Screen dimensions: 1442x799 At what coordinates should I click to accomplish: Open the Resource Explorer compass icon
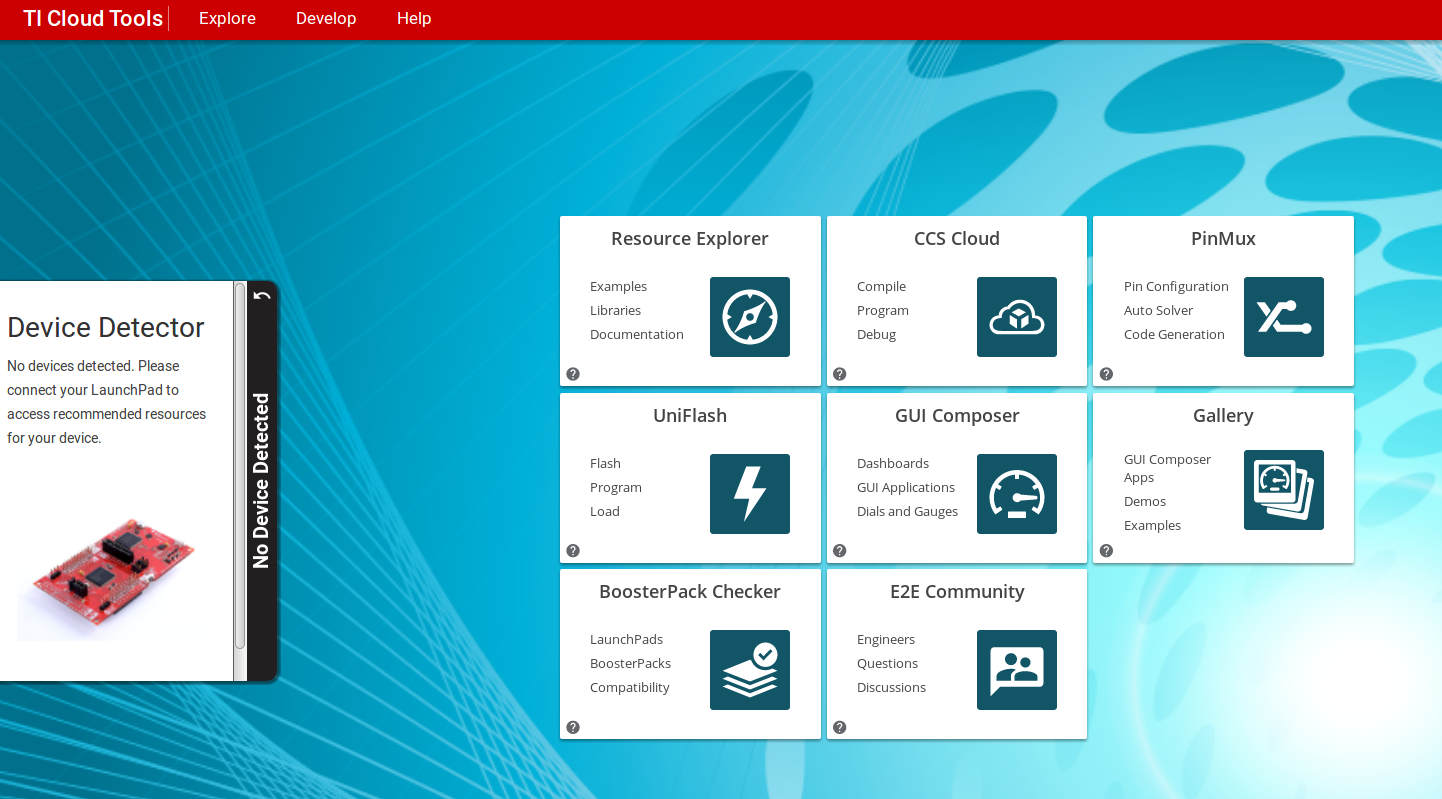pyautogui.click(x=750, y=317)
